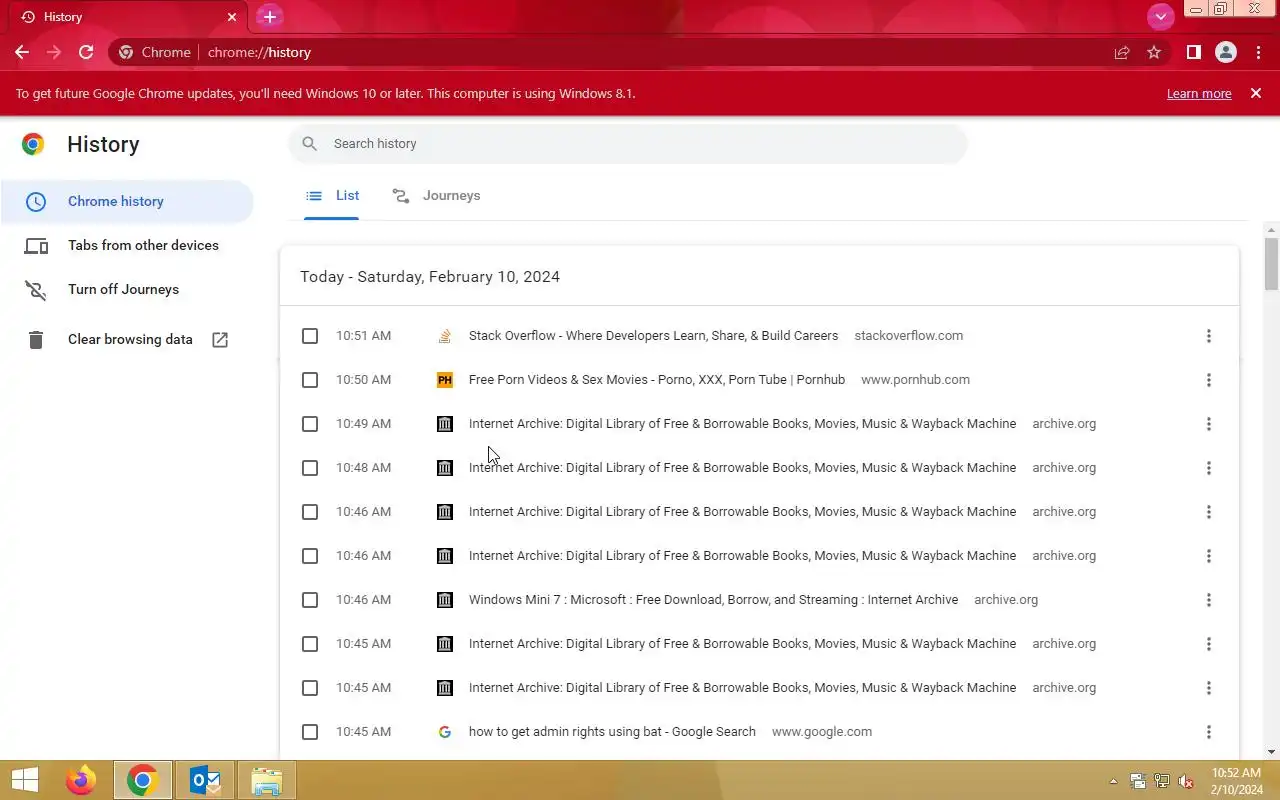Open File Explorer from the taskbar
This screenshot has width=1280, height=800.
(x=267, y=780)
